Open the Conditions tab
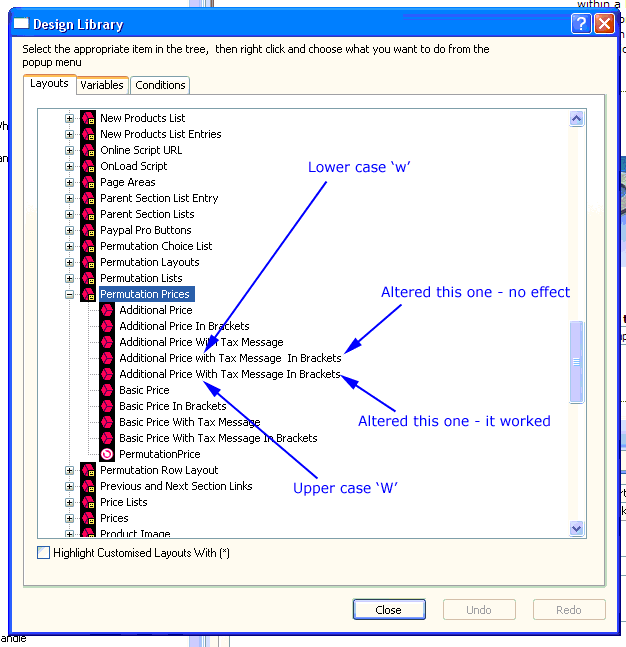Viewport: 626px width, 647px height. click(x=160, y=85)
